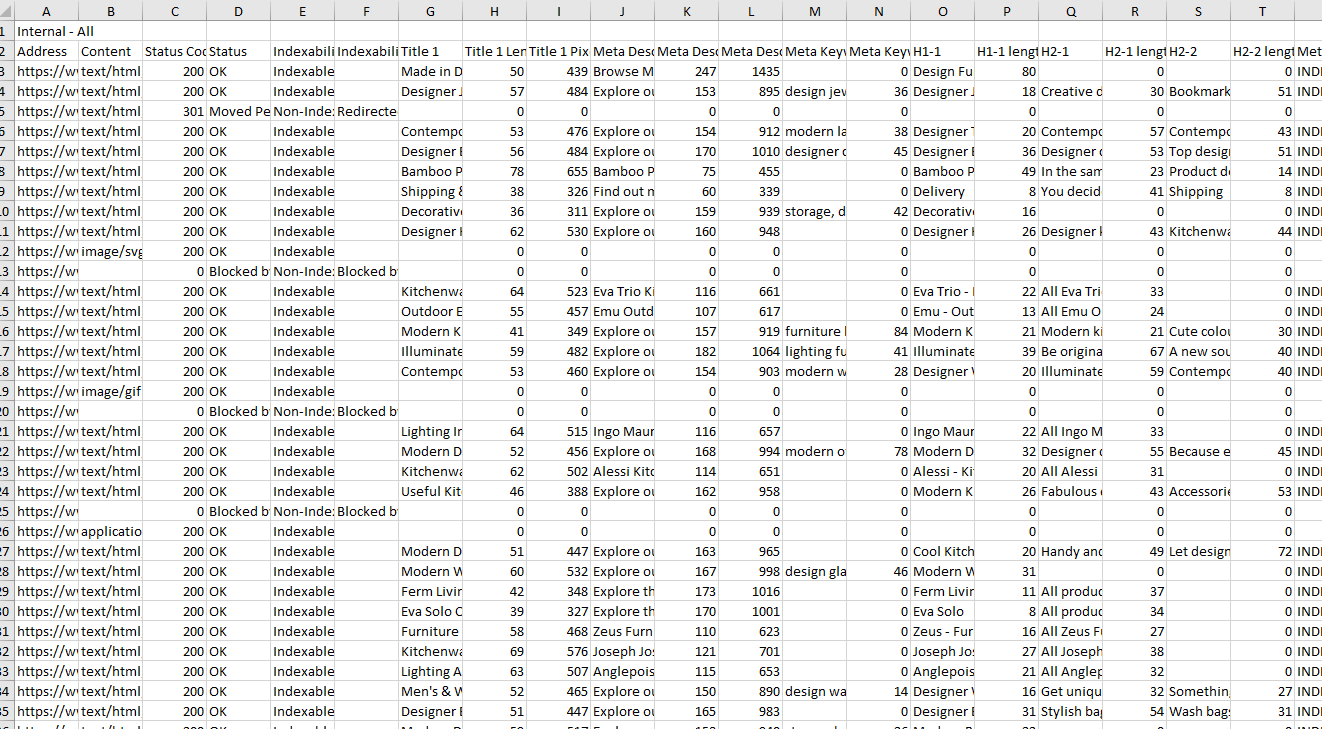Click the column L header

750,11
